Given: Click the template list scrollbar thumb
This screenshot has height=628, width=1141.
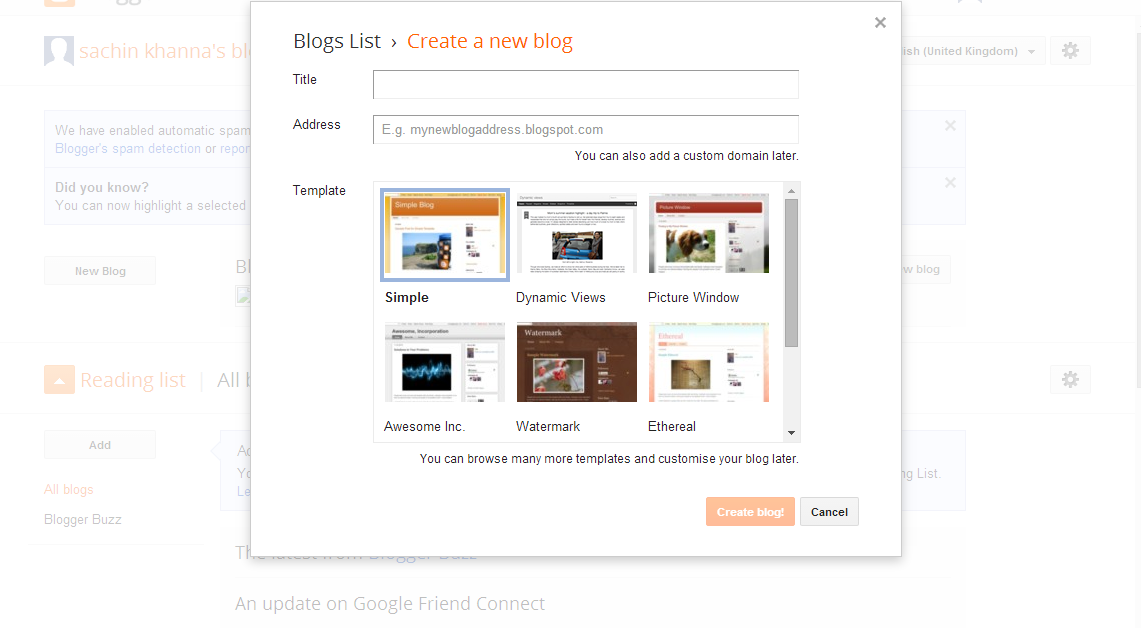Looking at the screenshot, I should coord(792,273).
